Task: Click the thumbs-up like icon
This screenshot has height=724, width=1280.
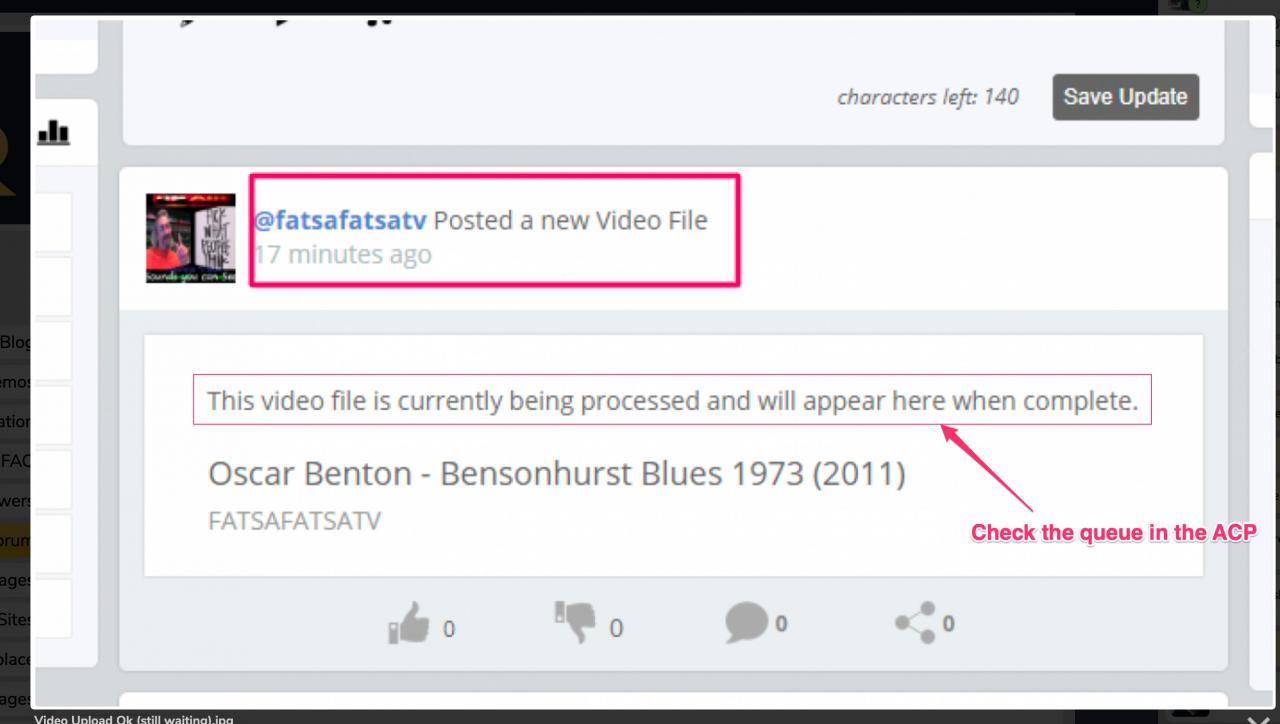Action: point(408,625)
